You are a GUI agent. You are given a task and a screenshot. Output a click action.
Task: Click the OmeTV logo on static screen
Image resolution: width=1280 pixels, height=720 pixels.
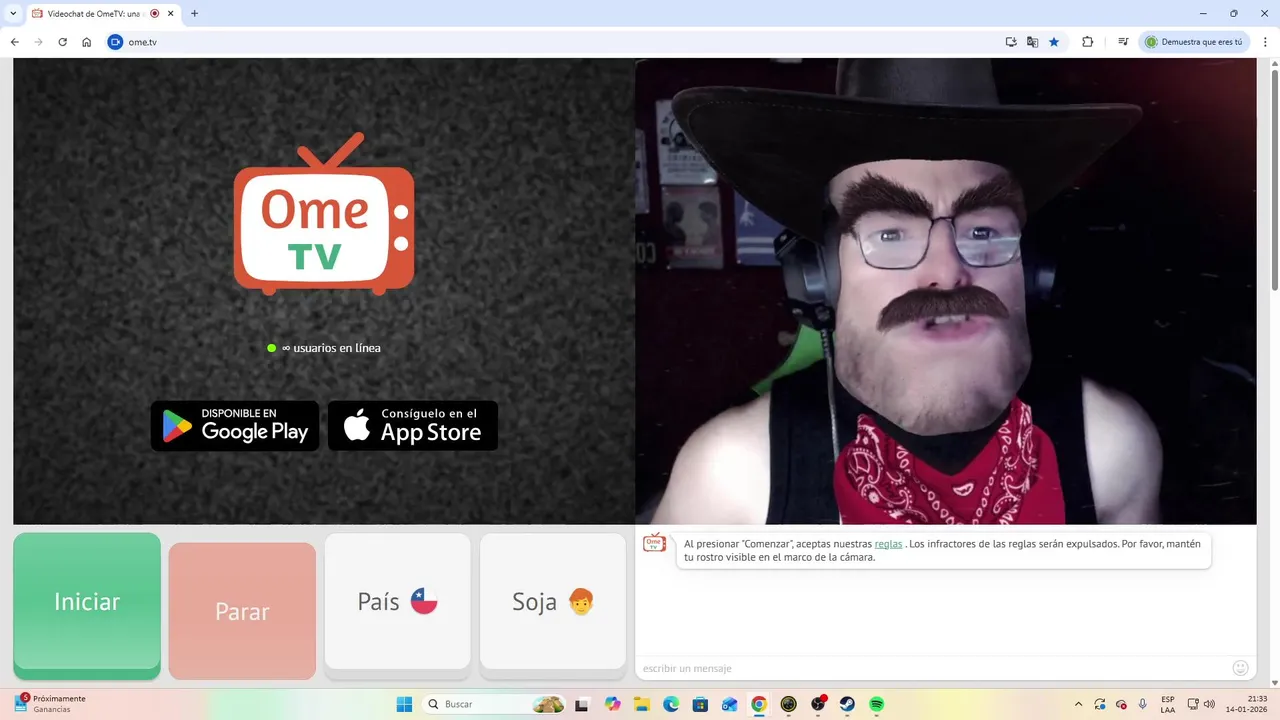click(x=324, y=214)
